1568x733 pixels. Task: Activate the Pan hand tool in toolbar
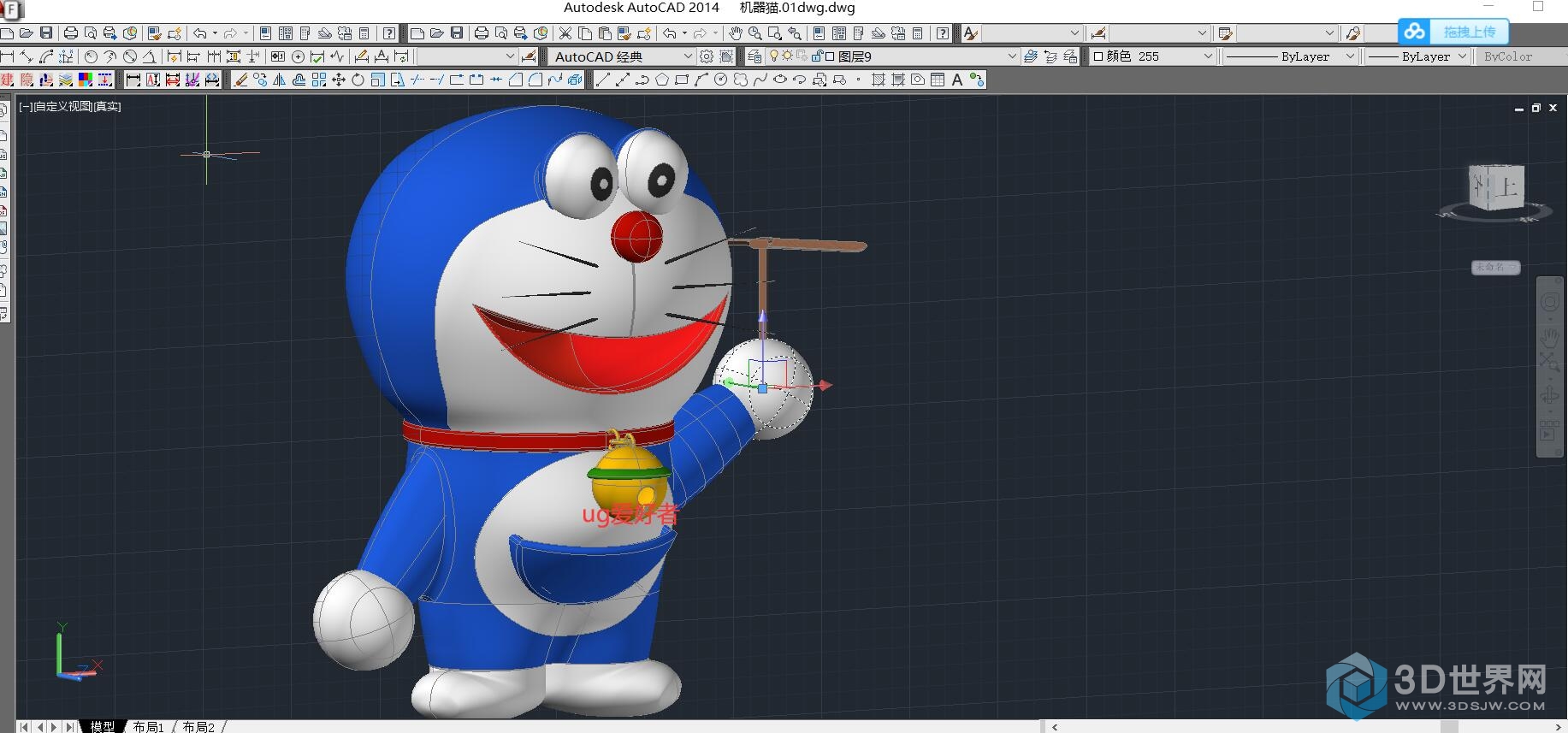[736, 33]
